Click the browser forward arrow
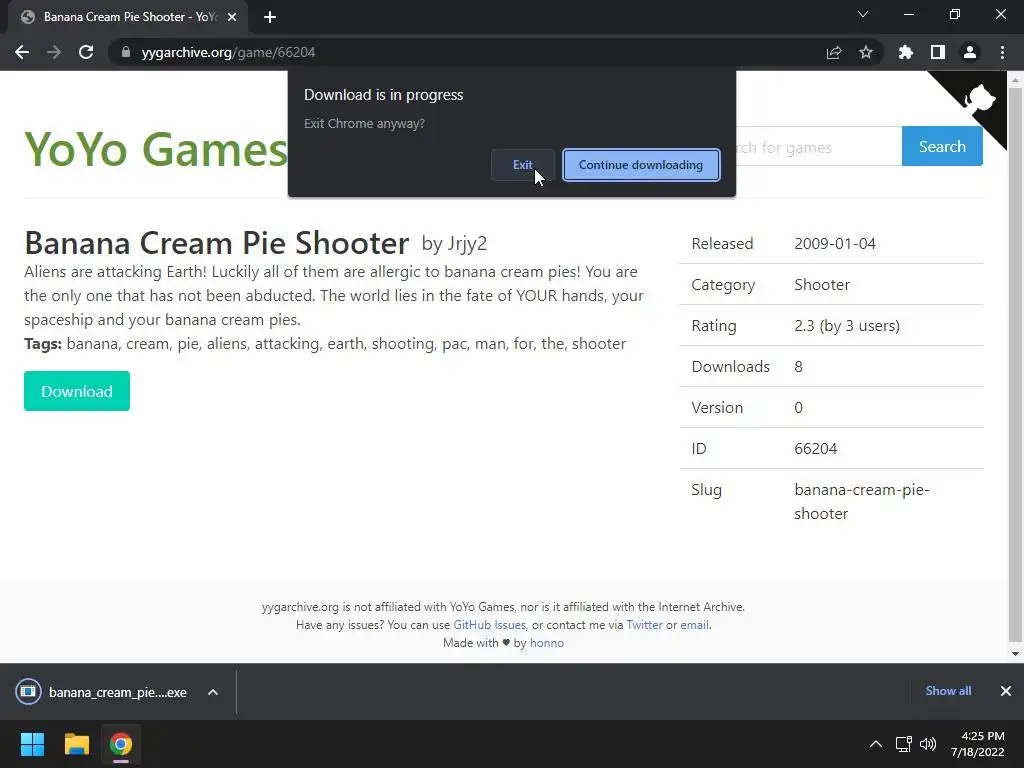The height and width of the screenshot is (768, 1024). [54, 52]
